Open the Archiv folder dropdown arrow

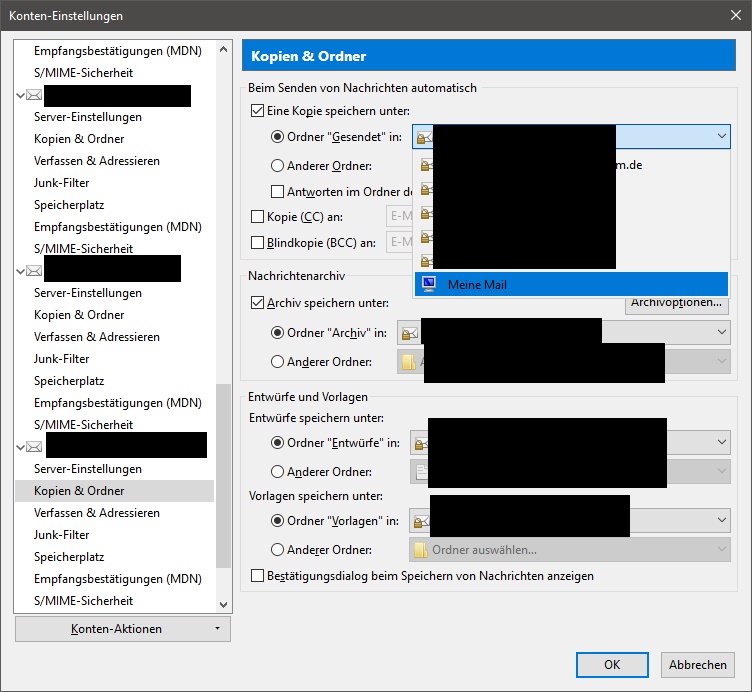click(x=721, y=332)
